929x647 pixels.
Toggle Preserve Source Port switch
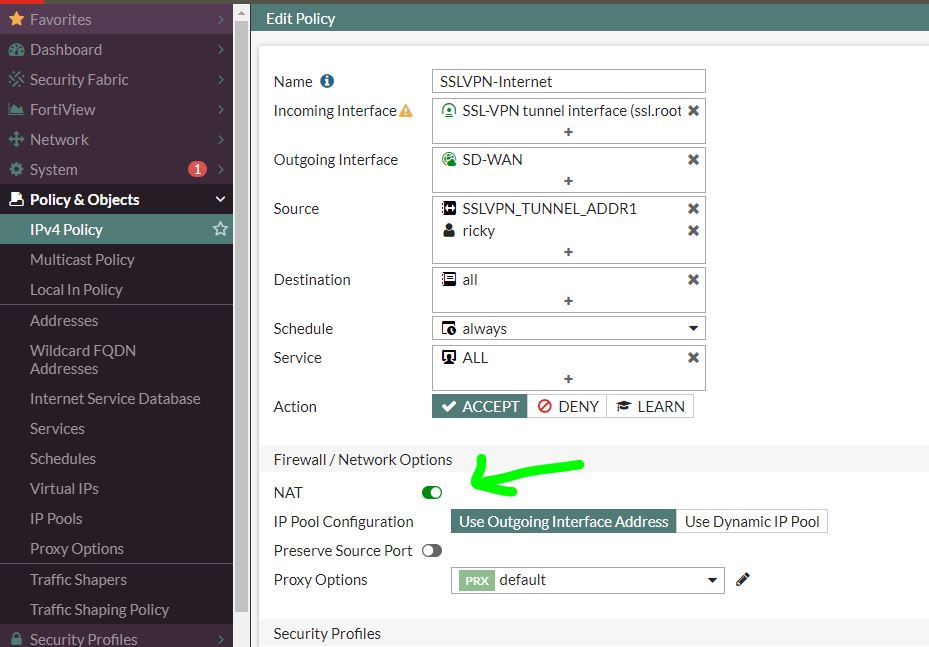432,550
